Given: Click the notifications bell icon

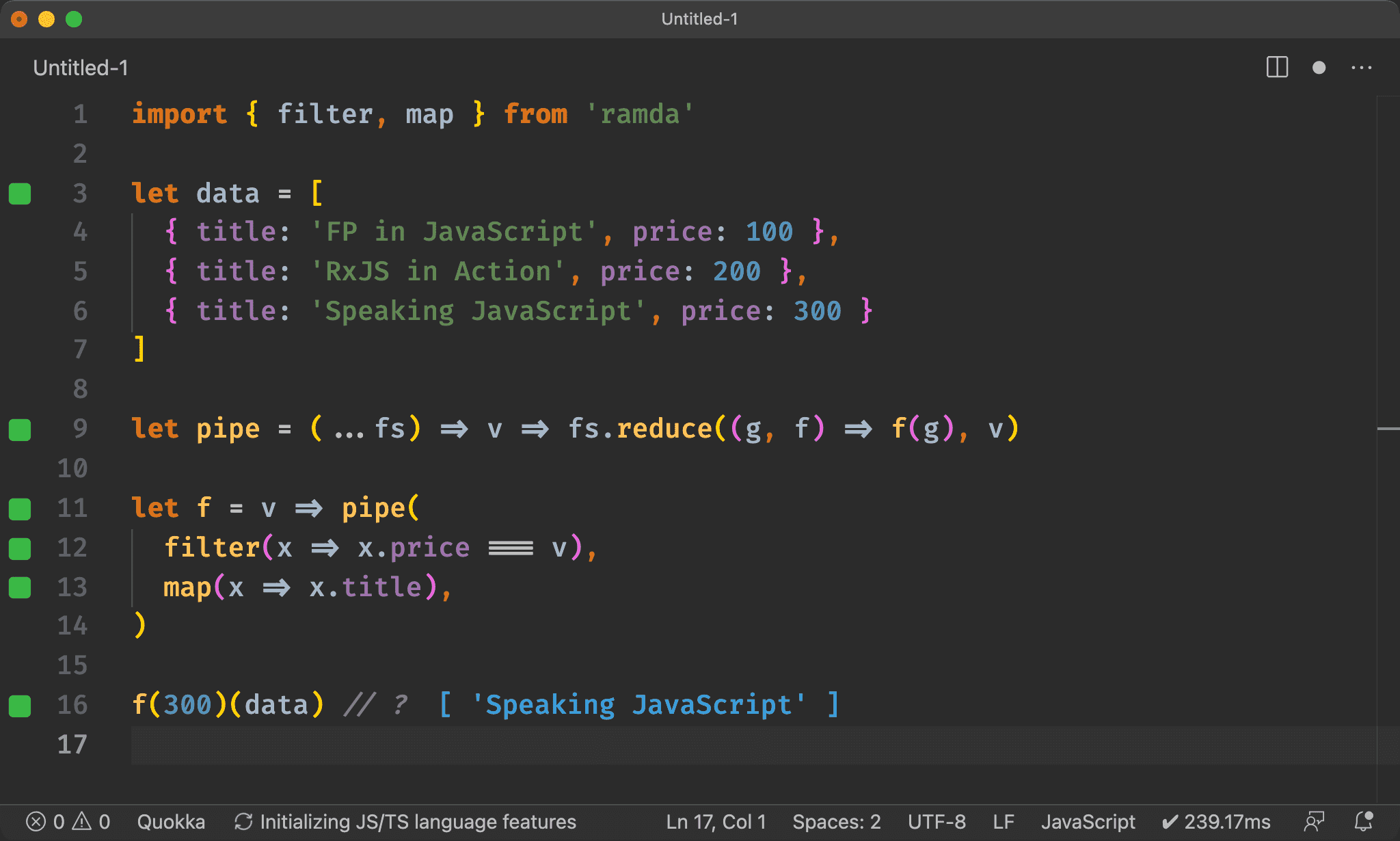Looking at the screenshot, I should [x=1364, y=820].
